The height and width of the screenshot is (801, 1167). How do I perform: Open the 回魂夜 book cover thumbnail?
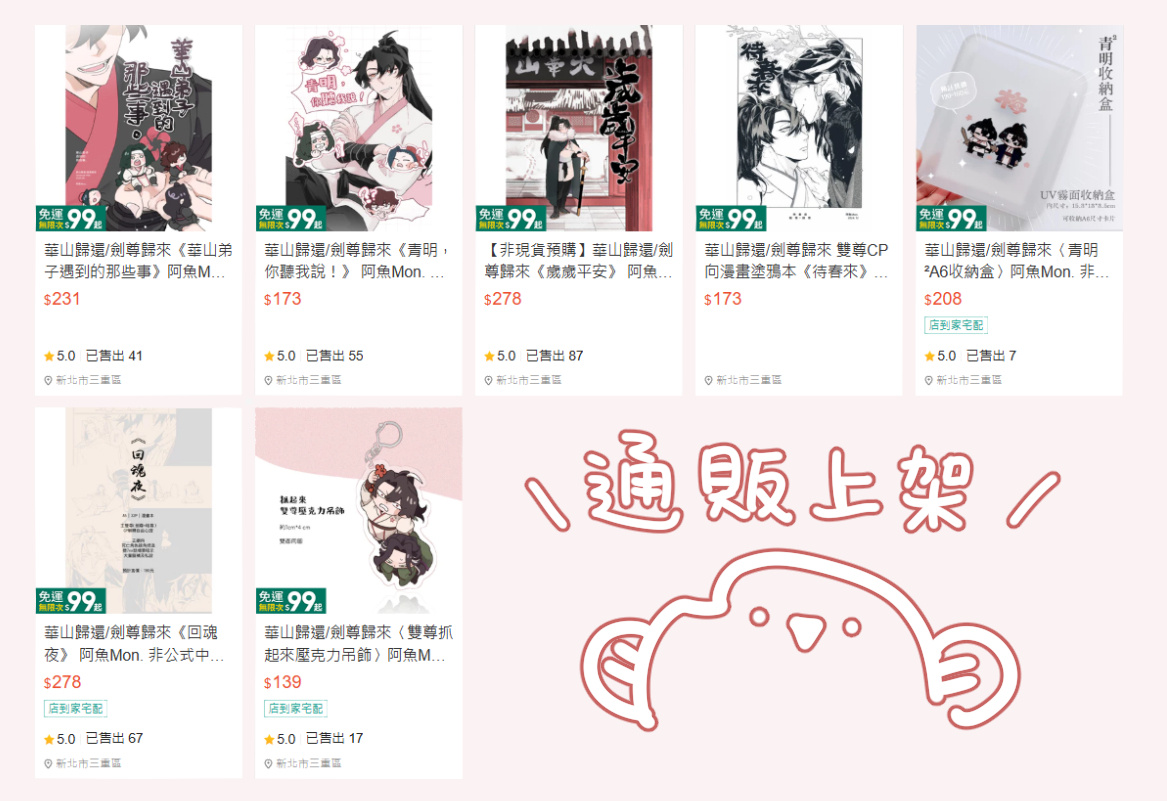[138, 511]
